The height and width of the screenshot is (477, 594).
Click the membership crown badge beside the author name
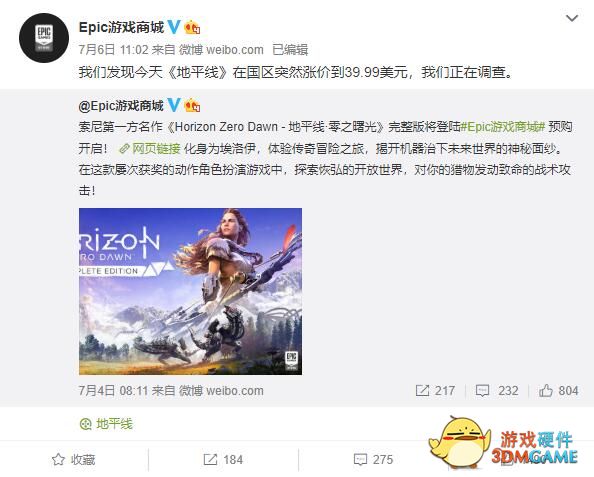pyautogui.click(x=192, y=27)
